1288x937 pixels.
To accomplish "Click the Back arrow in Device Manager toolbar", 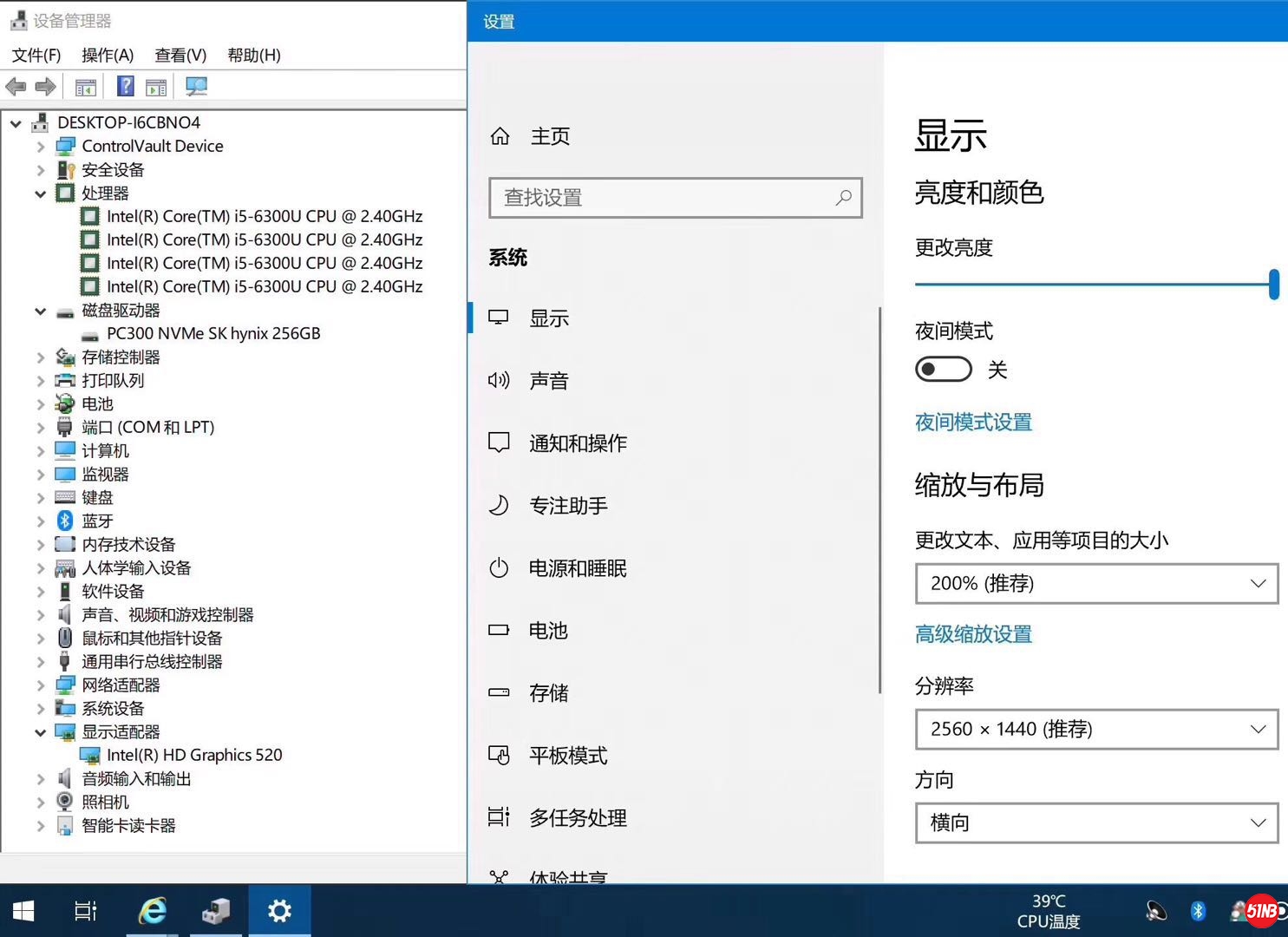I will 16,87.
